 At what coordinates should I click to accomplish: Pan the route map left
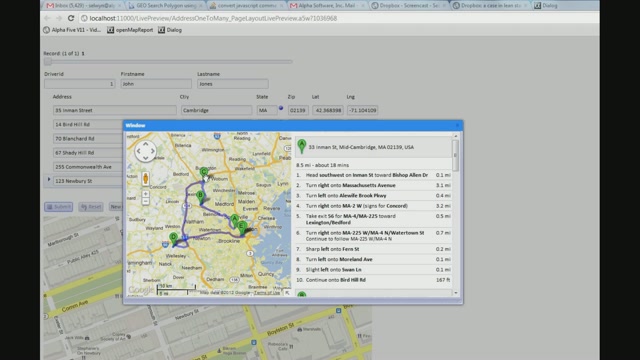(138, 151)
